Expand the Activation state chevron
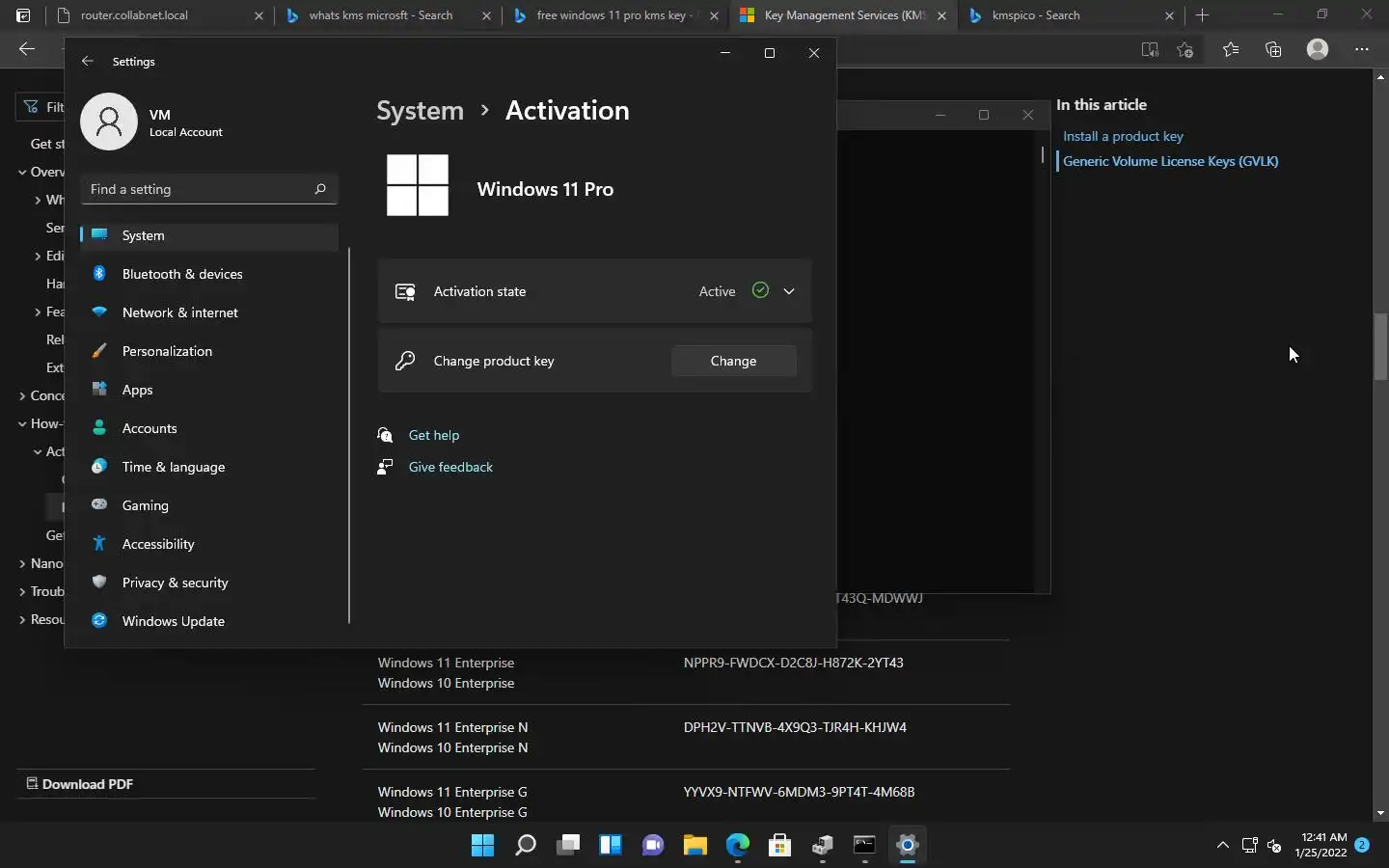 [x=789, y=291]
